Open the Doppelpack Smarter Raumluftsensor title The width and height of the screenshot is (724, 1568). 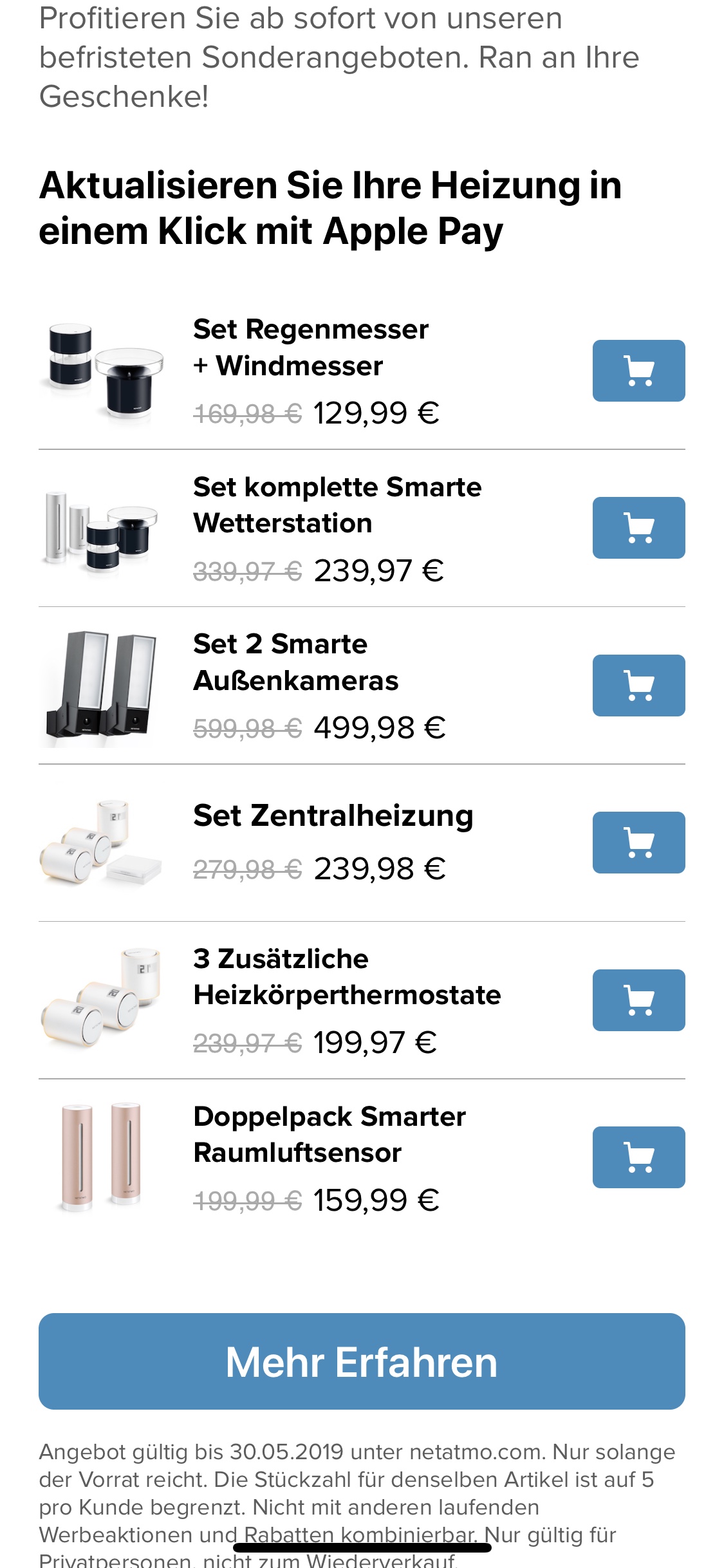pos(329,1134)
